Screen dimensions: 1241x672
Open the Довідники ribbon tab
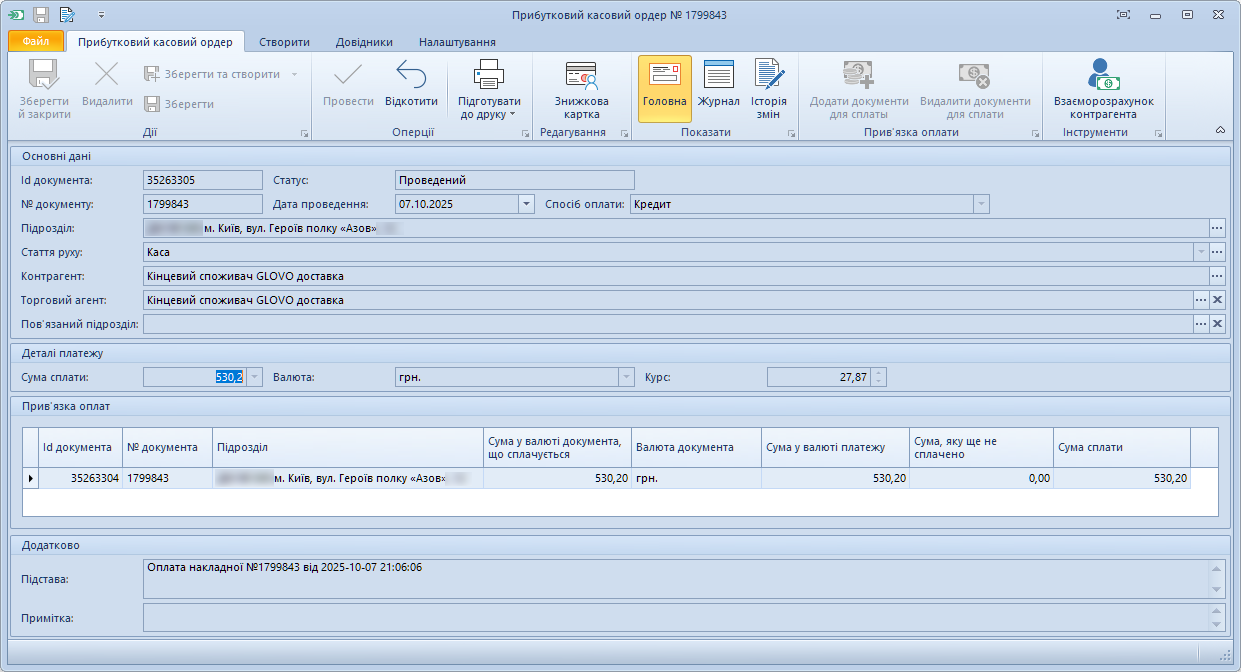pos(364,42)
